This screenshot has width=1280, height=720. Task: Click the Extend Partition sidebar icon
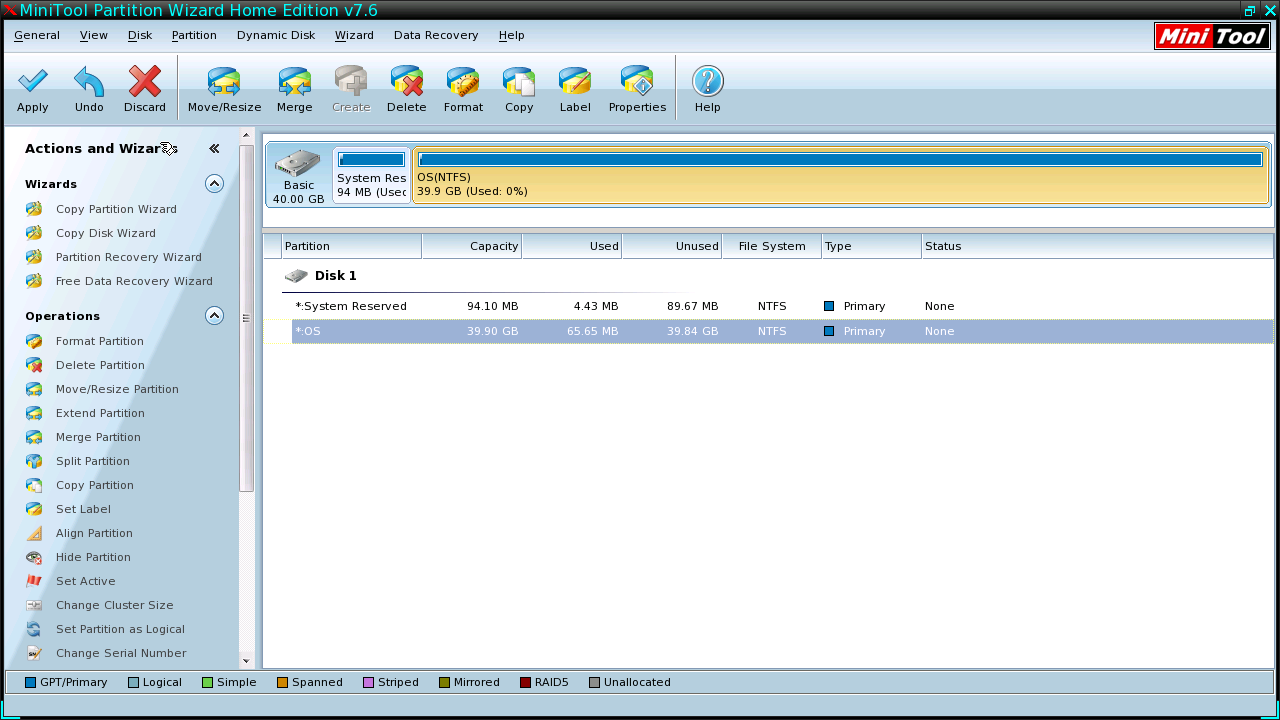(34, 413)
